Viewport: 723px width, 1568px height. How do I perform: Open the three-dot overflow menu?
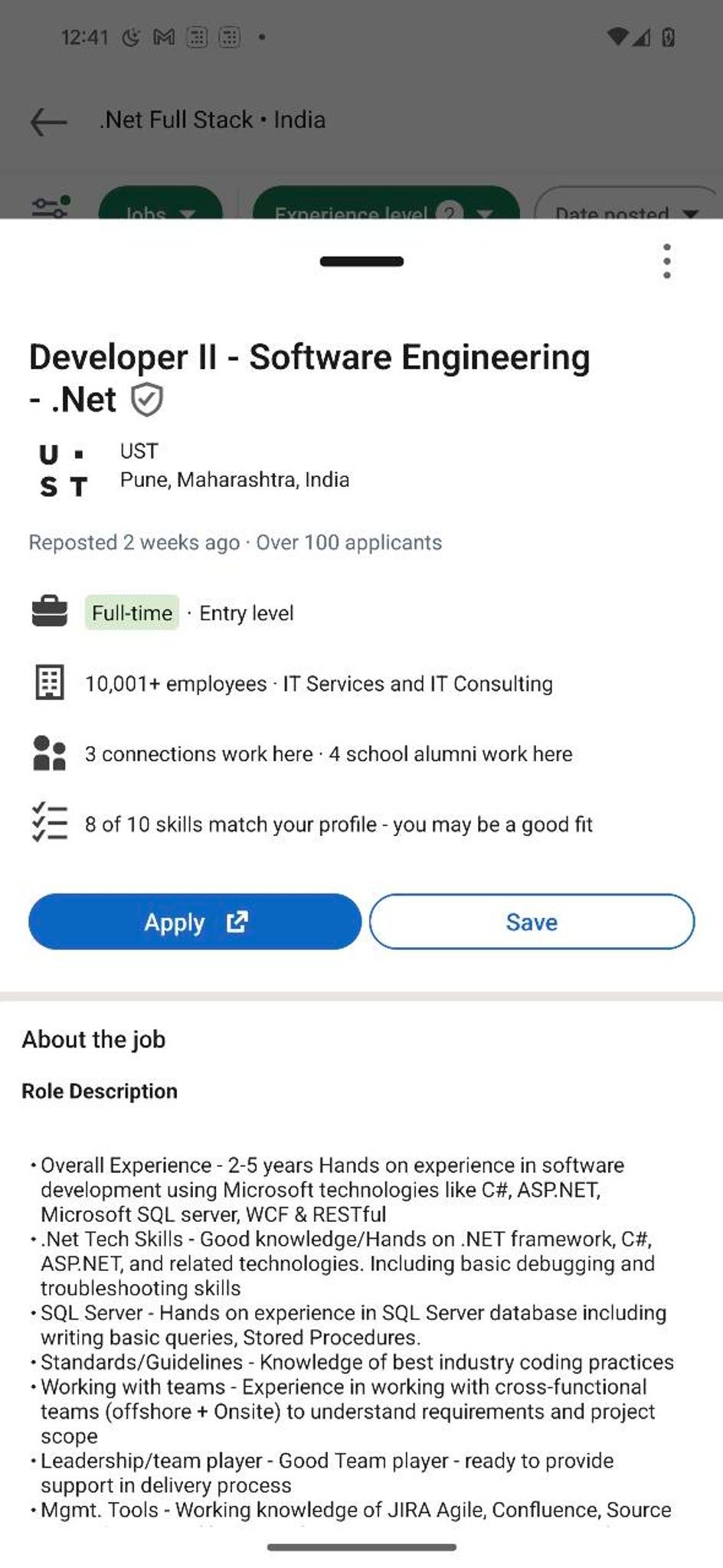coord(667,261)
